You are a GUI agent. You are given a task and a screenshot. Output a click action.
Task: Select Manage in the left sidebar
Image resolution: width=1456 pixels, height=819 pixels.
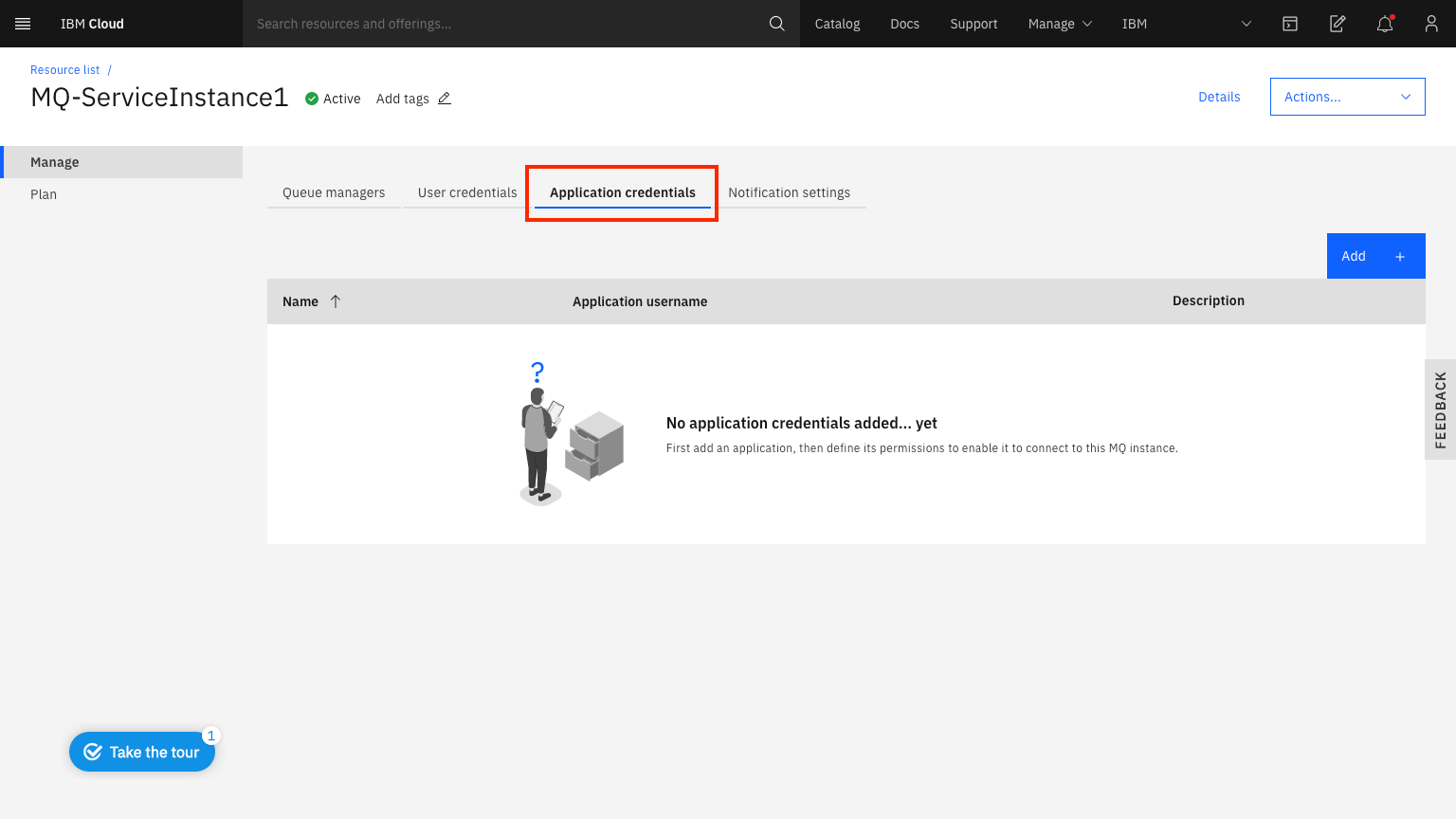(x=121, y=162)
